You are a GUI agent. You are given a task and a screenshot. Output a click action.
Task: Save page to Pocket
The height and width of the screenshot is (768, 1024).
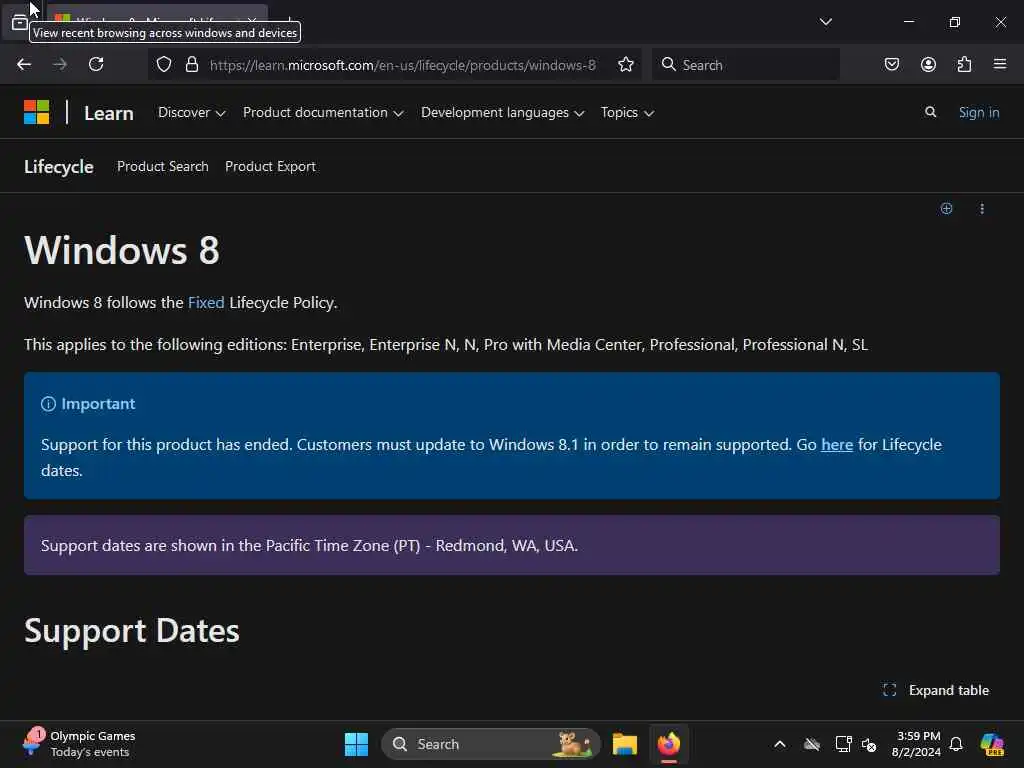tap(891, 64)
